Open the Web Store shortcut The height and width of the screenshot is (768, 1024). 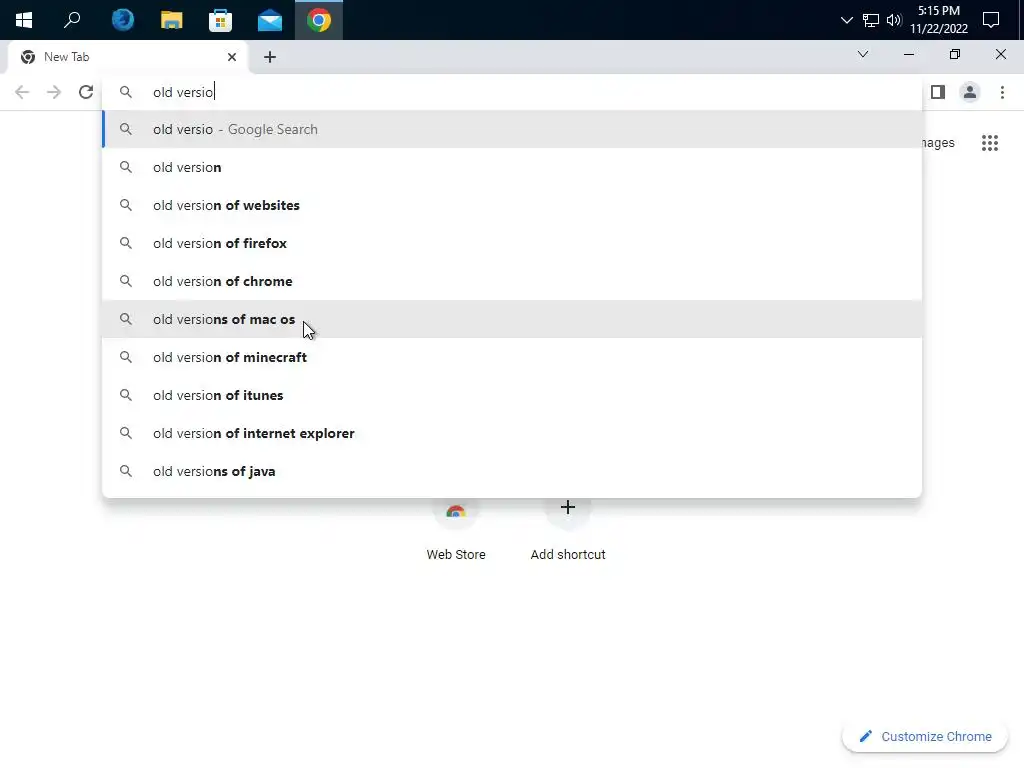click(x=456, y=532)
